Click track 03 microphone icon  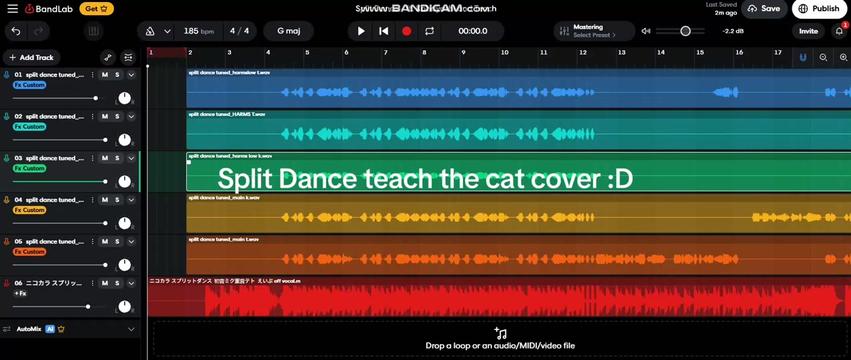pos(7,158)
